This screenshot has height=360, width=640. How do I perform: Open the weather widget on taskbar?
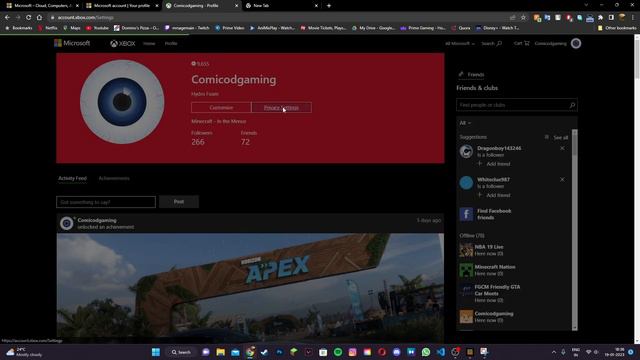pyautogui.click(x=24, y=352)
